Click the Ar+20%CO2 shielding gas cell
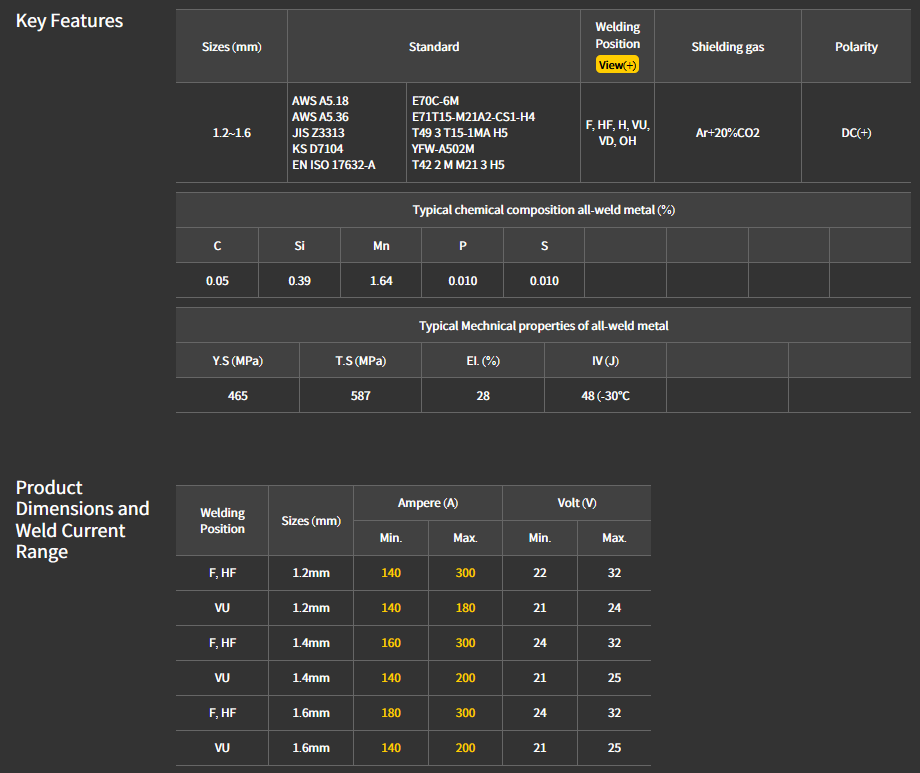The height and width of the screenshot is (773, 920). [x=727, y=133]
